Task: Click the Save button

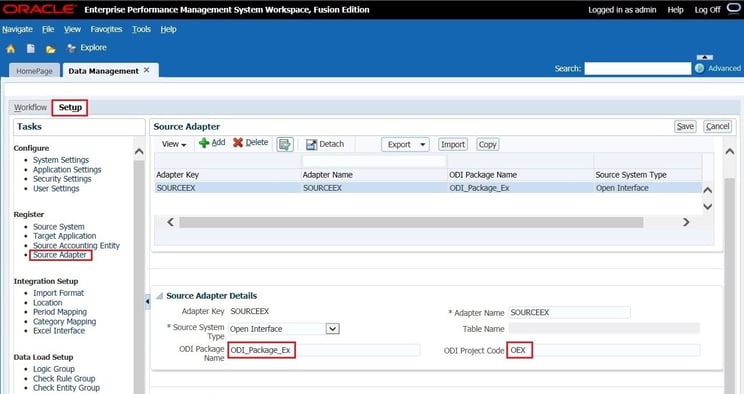Action: [x=685, y=126]
